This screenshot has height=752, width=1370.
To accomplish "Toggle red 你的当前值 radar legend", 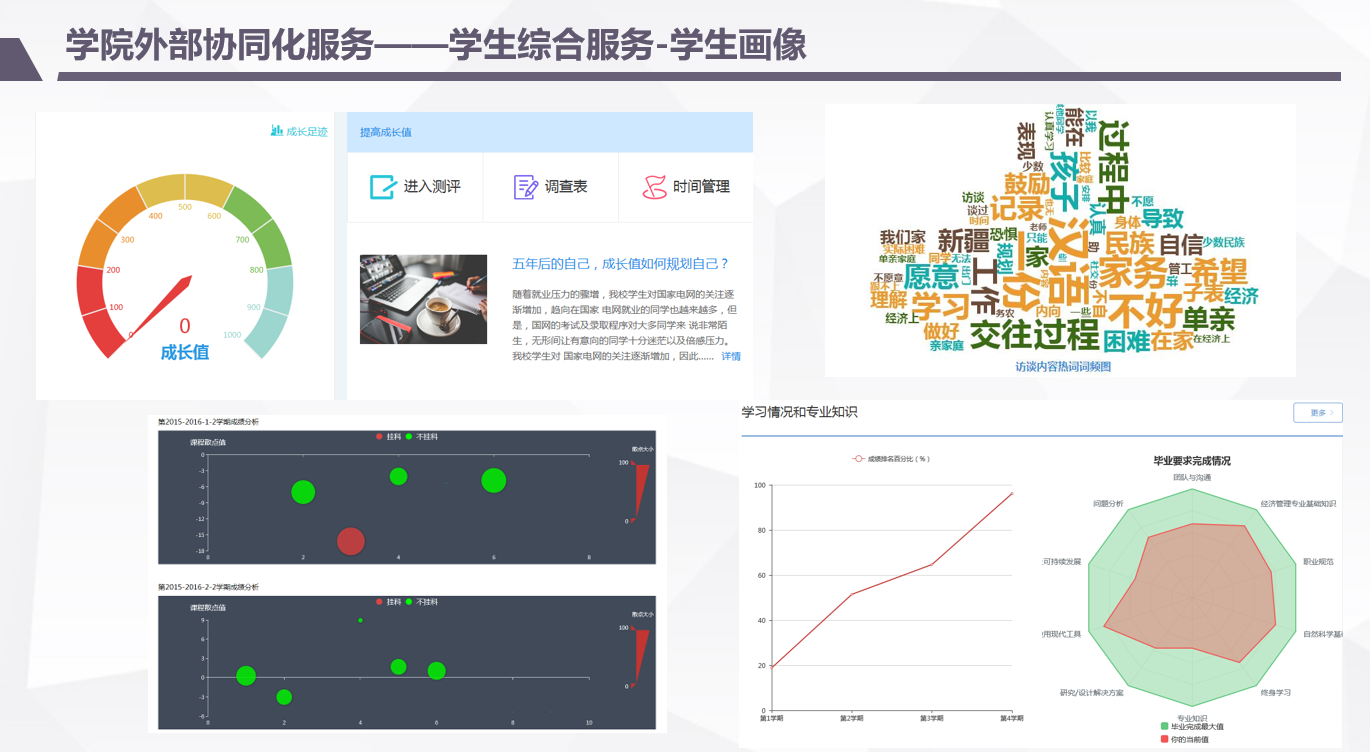I will click(x=1164, y=739).
